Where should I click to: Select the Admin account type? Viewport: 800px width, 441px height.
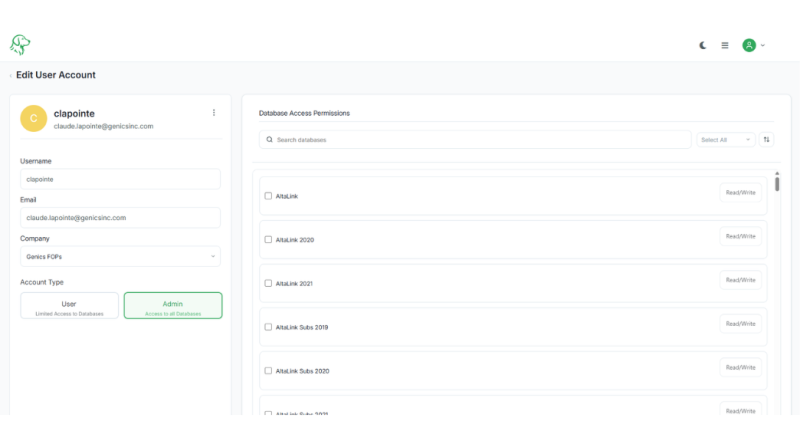click(173, 306)
